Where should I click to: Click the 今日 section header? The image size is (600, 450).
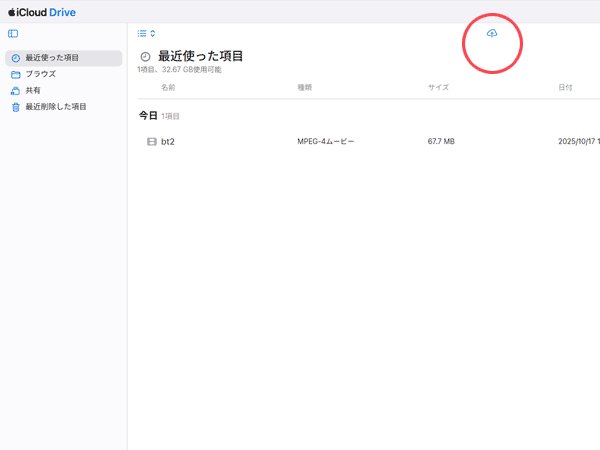click(147, 116)
